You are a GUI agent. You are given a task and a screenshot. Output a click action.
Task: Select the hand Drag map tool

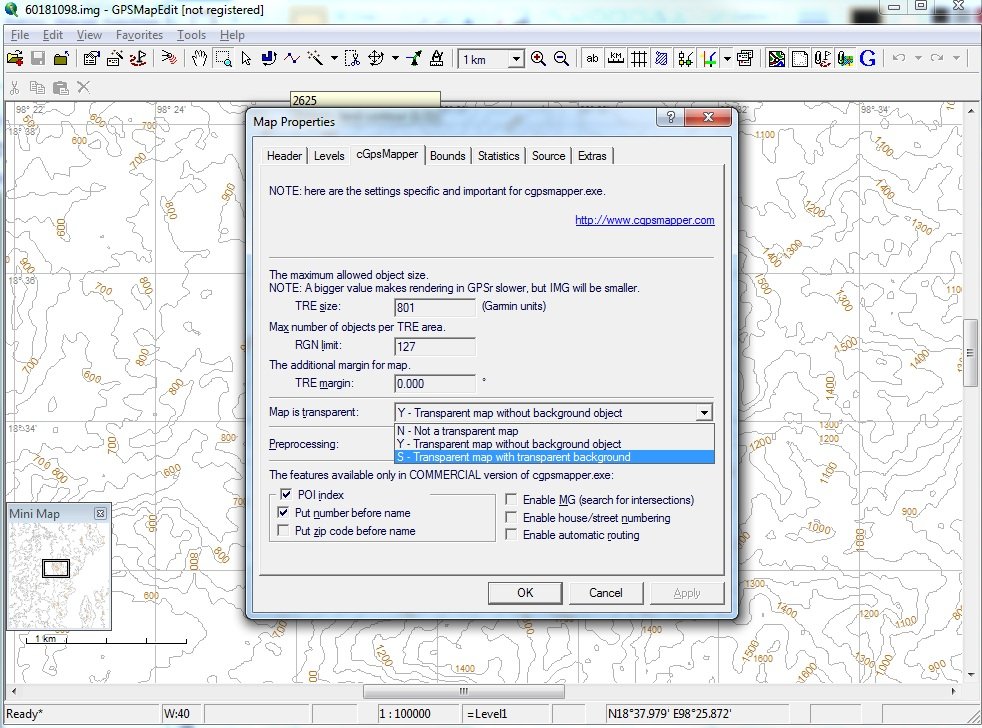point(199,59)
